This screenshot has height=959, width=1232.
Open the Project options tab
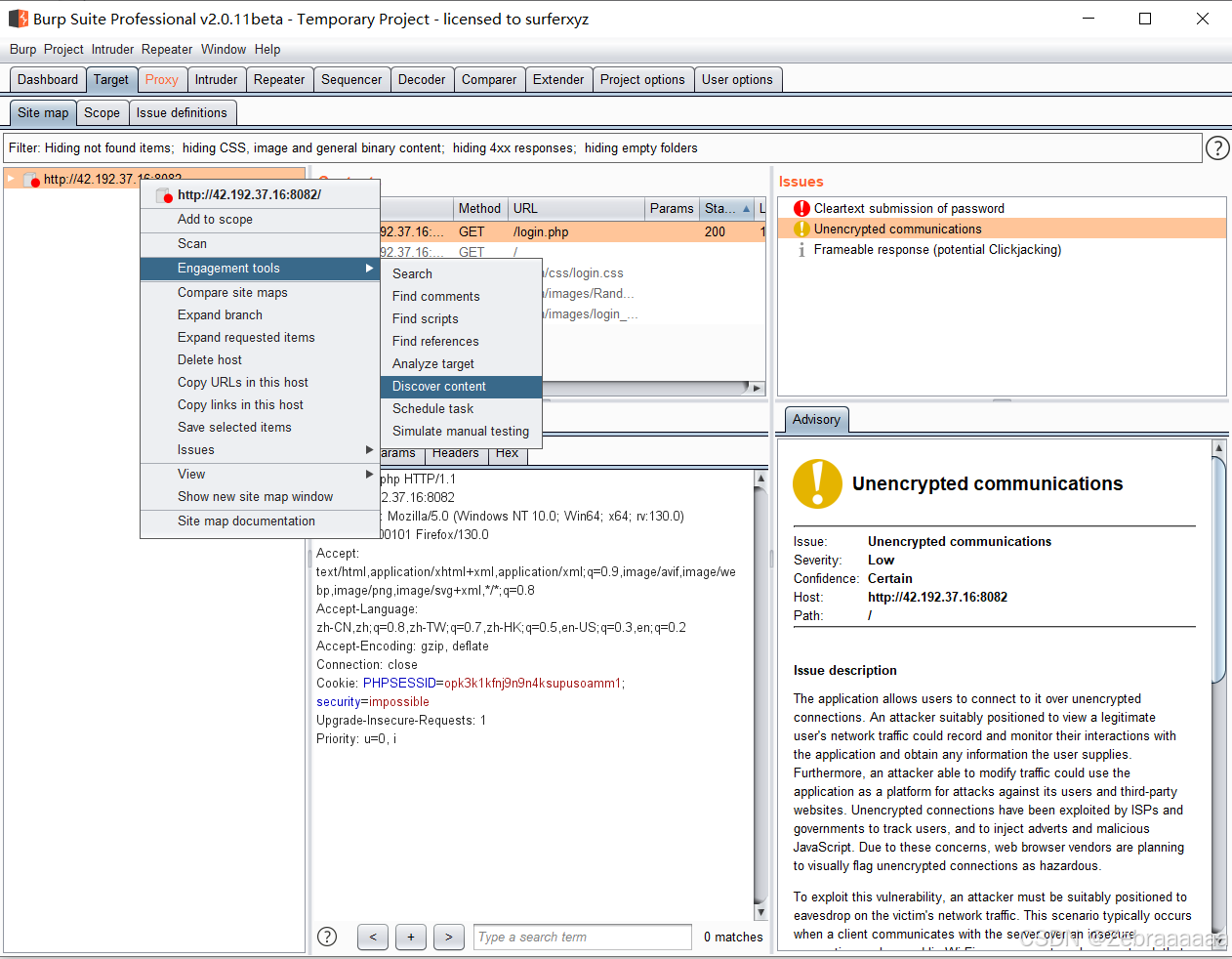[x=642, y=80]
